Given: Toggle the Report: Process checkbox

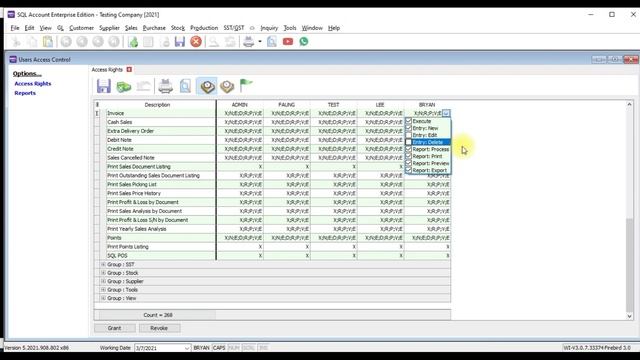Looking at the screenshot, I should pos(409,149).
